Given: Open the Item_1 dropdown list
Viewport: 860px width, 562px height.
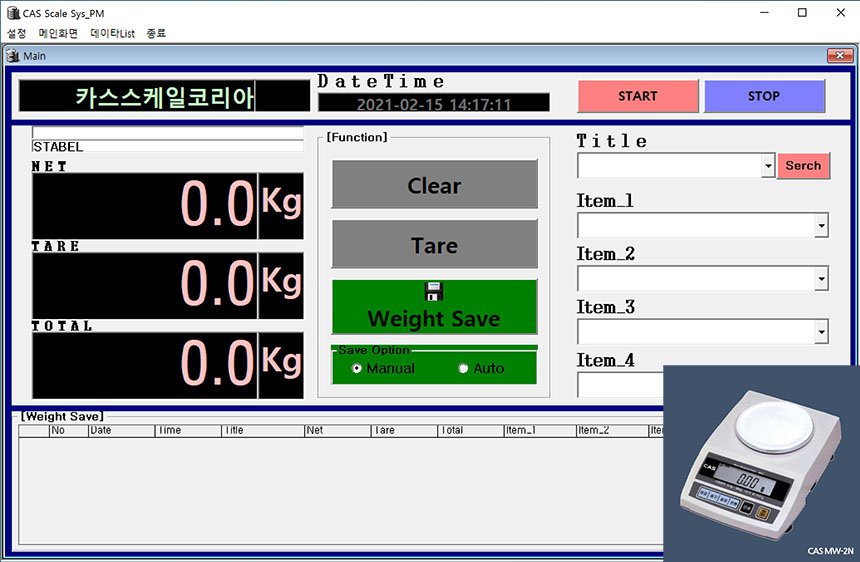Looking at the screenshot, I should pyautogui.click(x=821, y=226).
